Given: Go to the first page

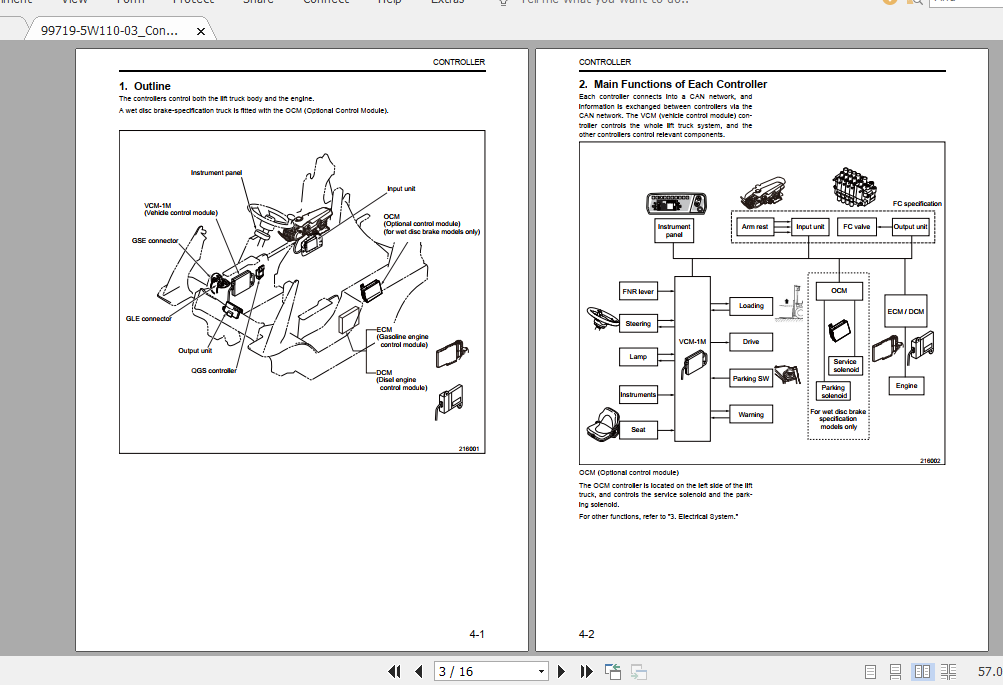Looking at the screenshot, I should point(395,671).
